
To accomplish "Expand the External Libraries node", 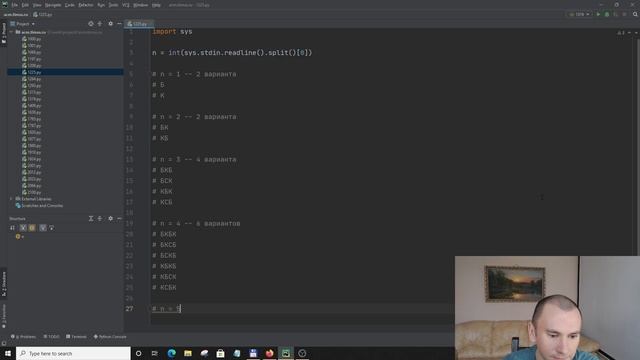I will (x=11, y=199).
